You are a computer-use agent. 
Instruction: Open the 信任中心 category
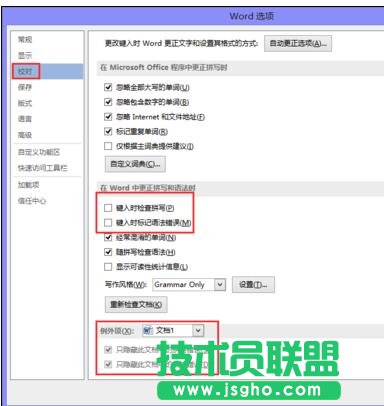click(32, 201)
